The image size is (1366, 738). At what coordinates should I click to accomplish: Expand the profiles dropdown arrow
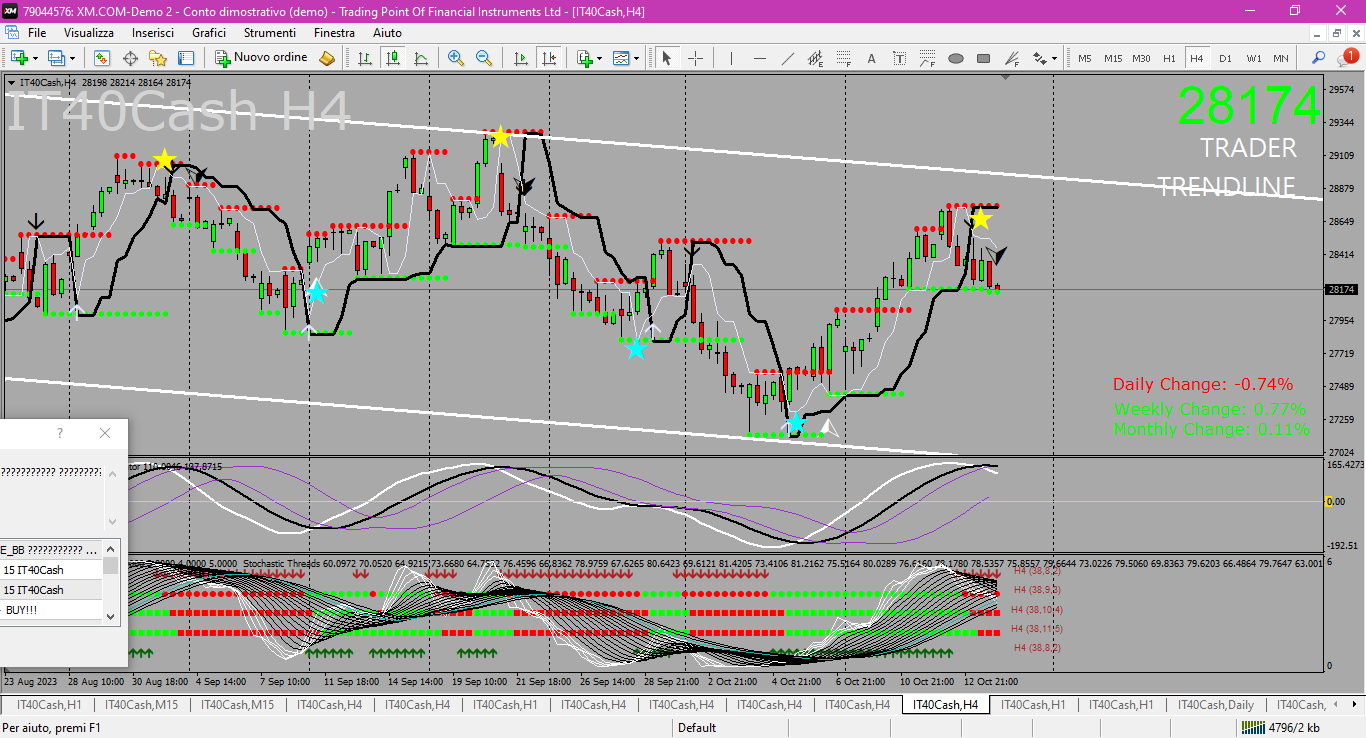[71, 58]
